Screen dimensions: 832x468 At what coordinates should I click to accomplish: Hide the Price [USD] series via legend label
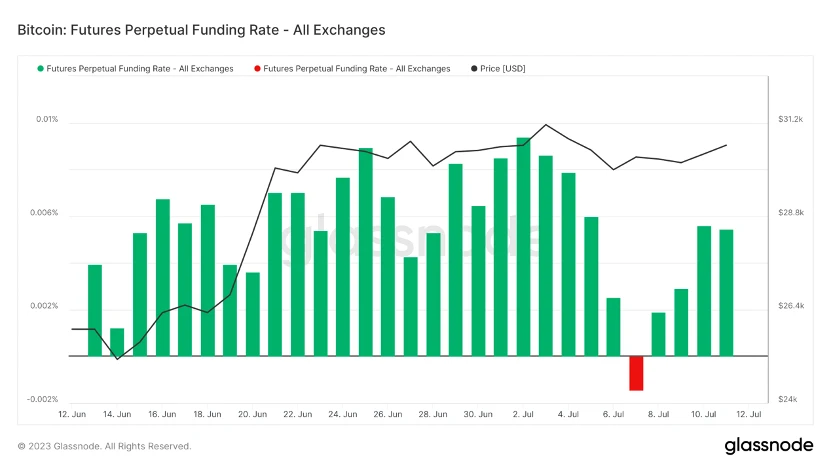tap(502, 69)
